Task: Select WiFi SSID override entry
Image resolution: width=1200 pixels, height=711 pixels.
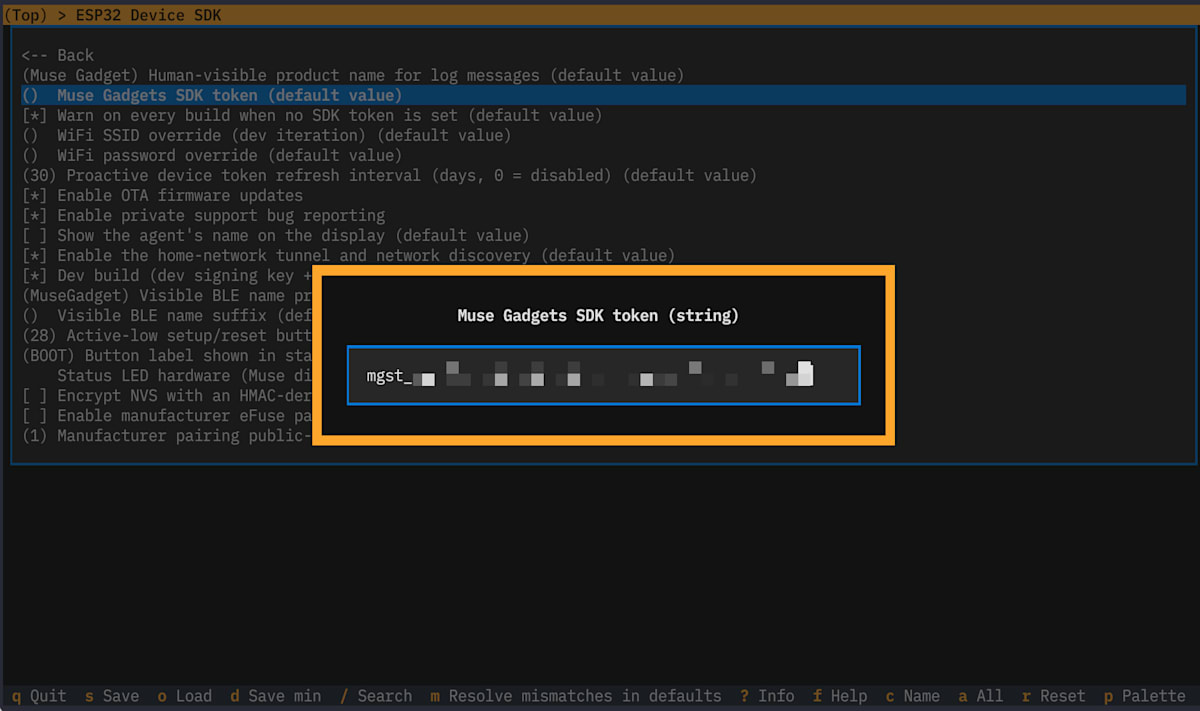Action: coord(266,135)
